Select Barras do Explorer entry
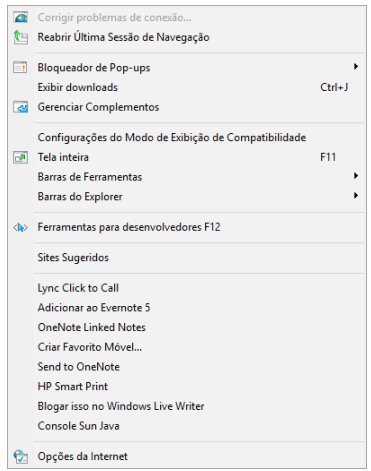Screen dimensions: 371x471 [x=187, y=196]
